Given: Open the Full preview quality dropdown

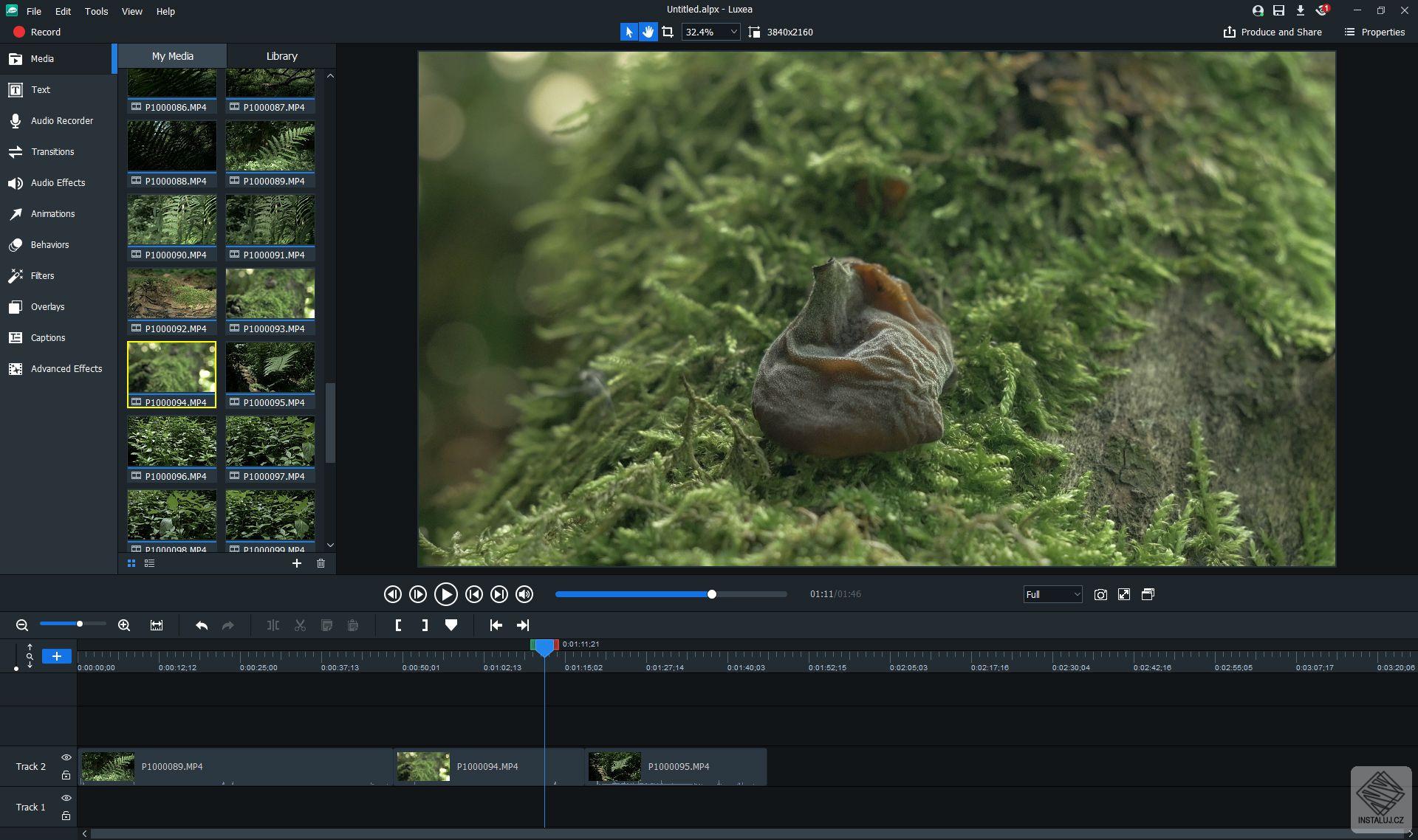Looking at the screenshot, I should (x=1052, y=594).
